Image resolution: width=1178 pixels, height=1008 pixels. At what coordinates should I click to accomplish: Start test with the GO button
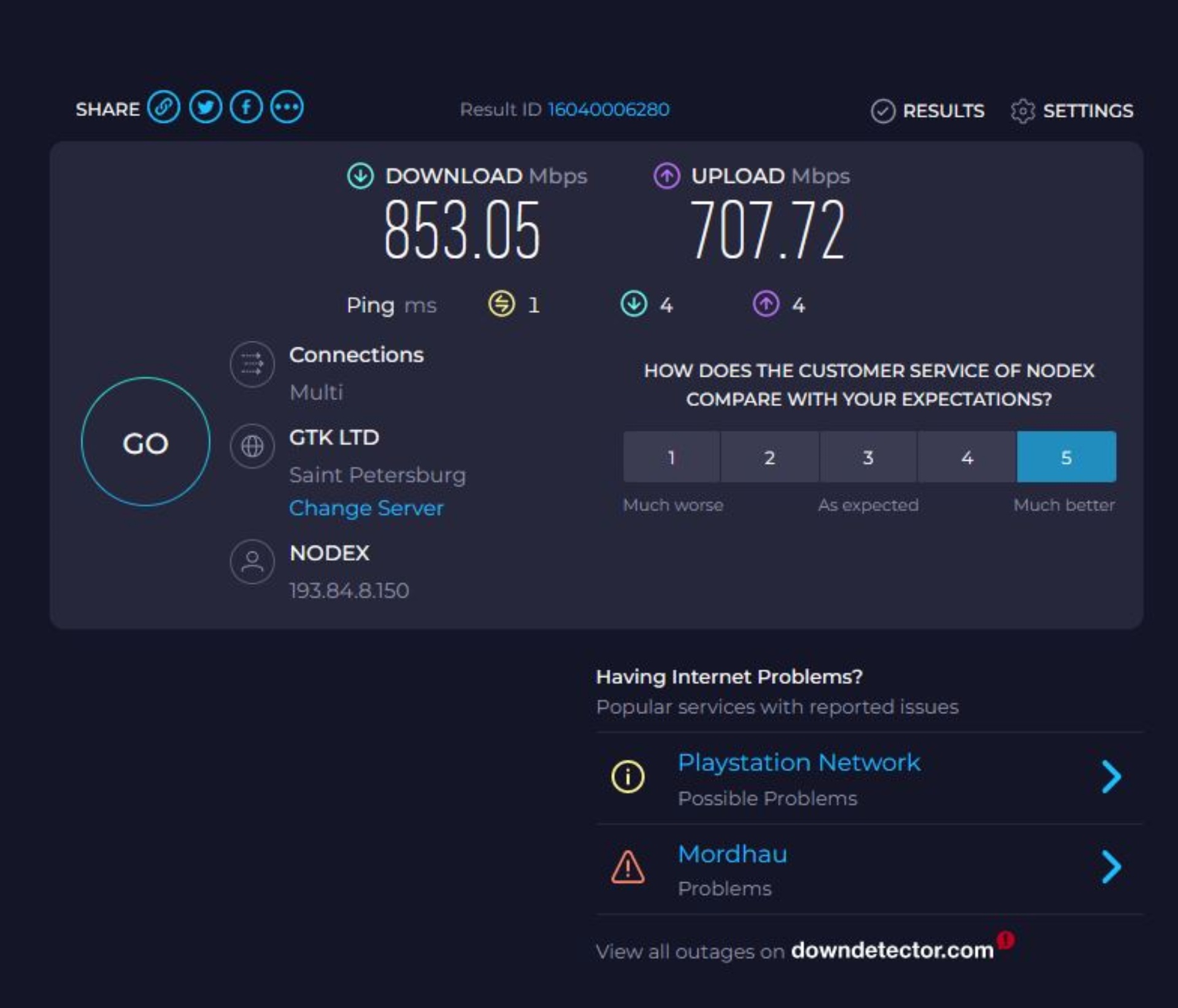[145, 442]
